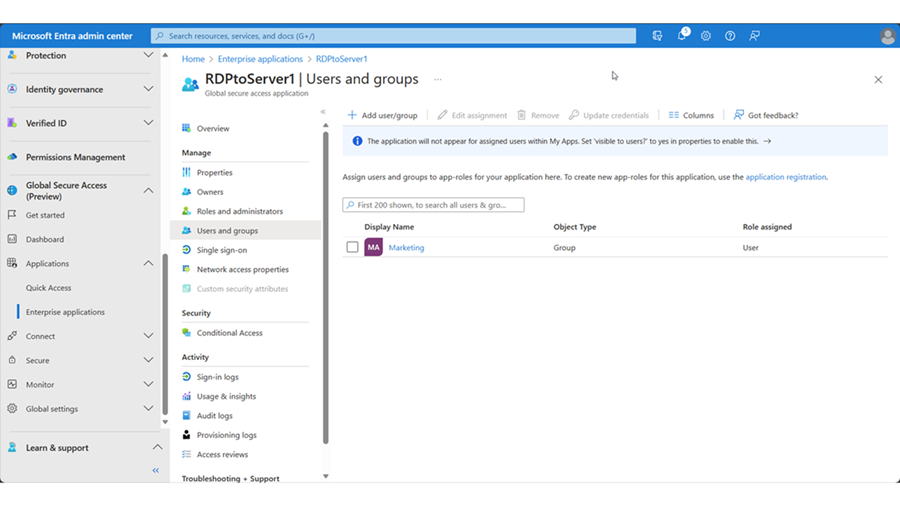The width and height of the screenshot is (900, 506).
Task: Follow the application registration link
Action: pos(786,177)
